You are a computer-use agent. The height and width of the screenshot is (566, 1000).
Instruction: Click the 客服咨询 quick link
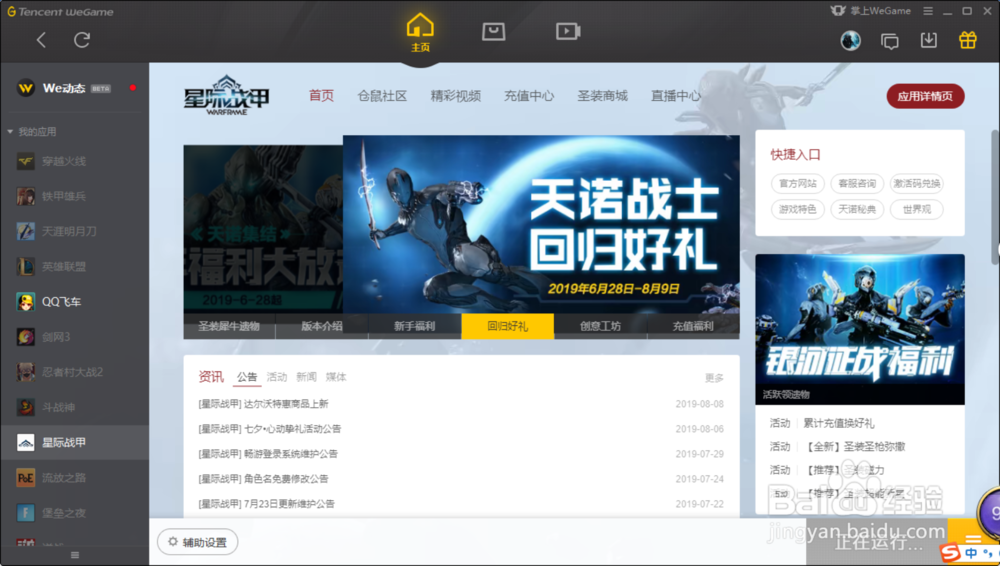point(857,184)
